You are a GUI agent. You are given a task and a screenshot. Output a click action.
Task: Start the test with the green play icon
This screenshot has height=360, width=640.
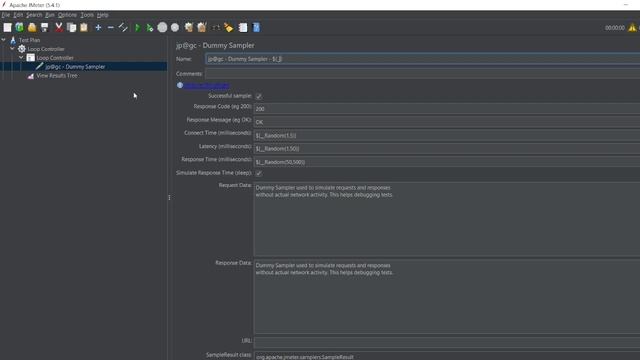pos(138,27)
